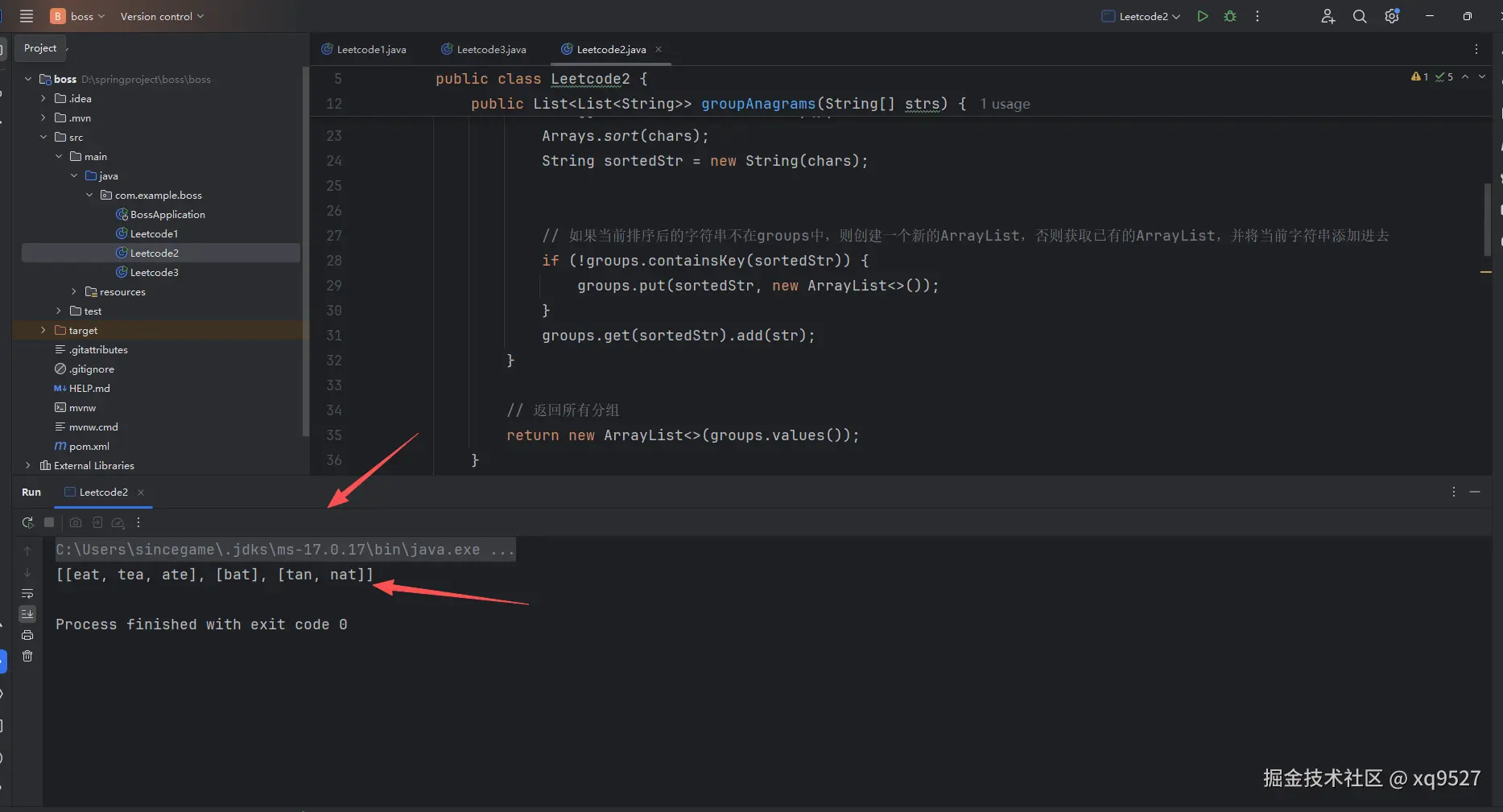Open the main hamburger menu

pos(27,16)
